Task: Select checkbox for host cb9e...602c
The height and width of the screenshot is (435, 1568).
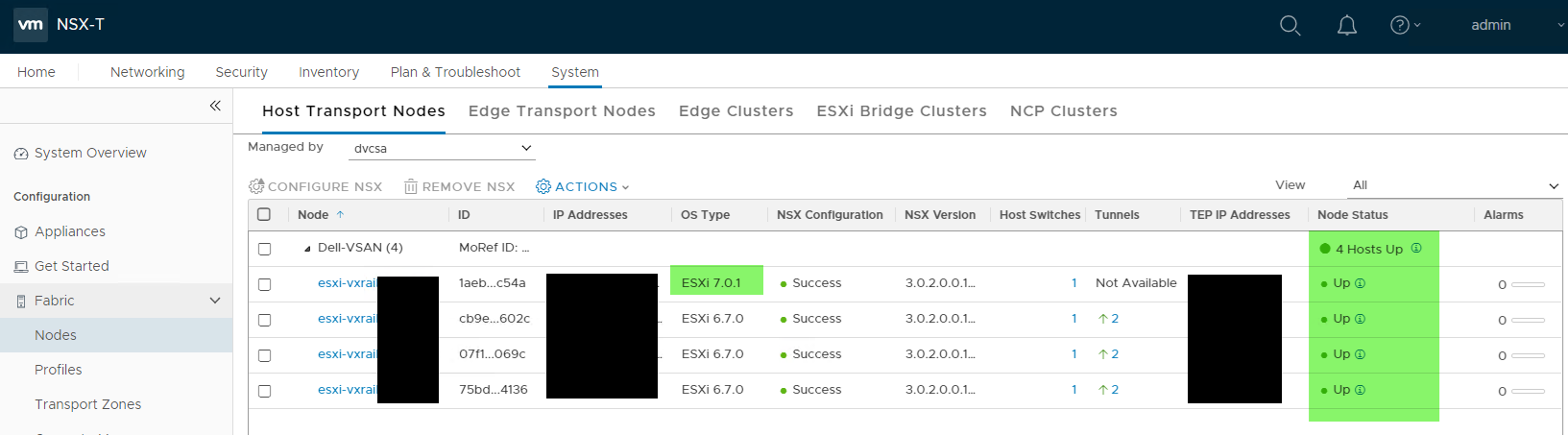Action: [264, 320]
